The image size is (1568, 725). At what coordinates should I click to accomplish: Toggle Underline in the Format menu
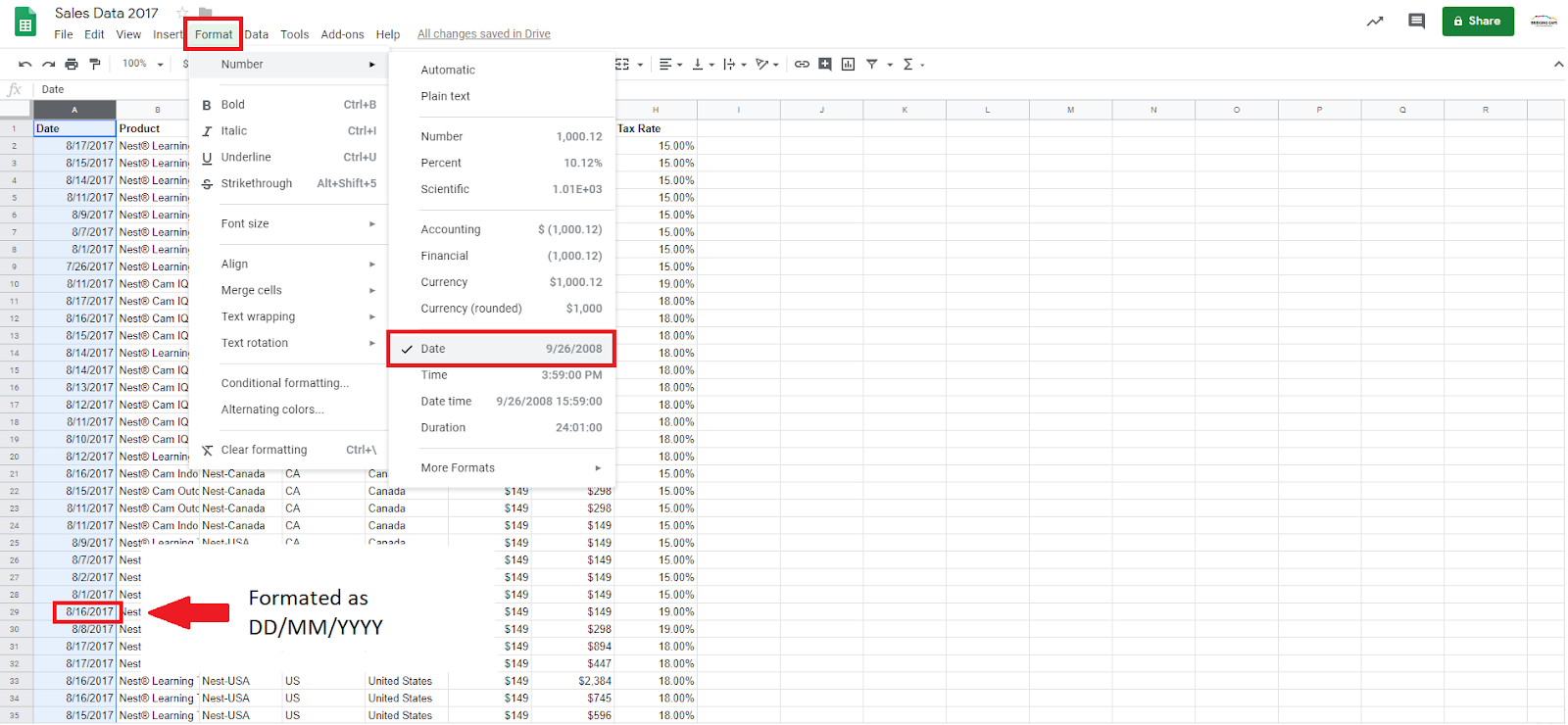point(289,158)
